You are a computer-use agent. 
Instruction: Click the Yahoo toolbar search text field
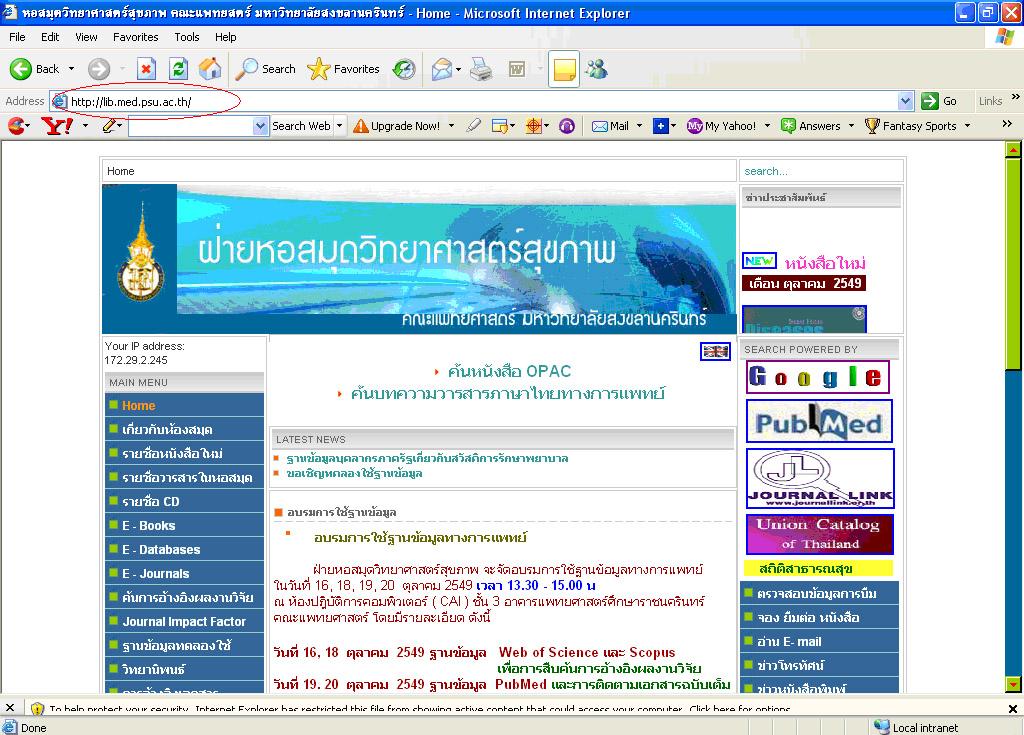(191, 126)
